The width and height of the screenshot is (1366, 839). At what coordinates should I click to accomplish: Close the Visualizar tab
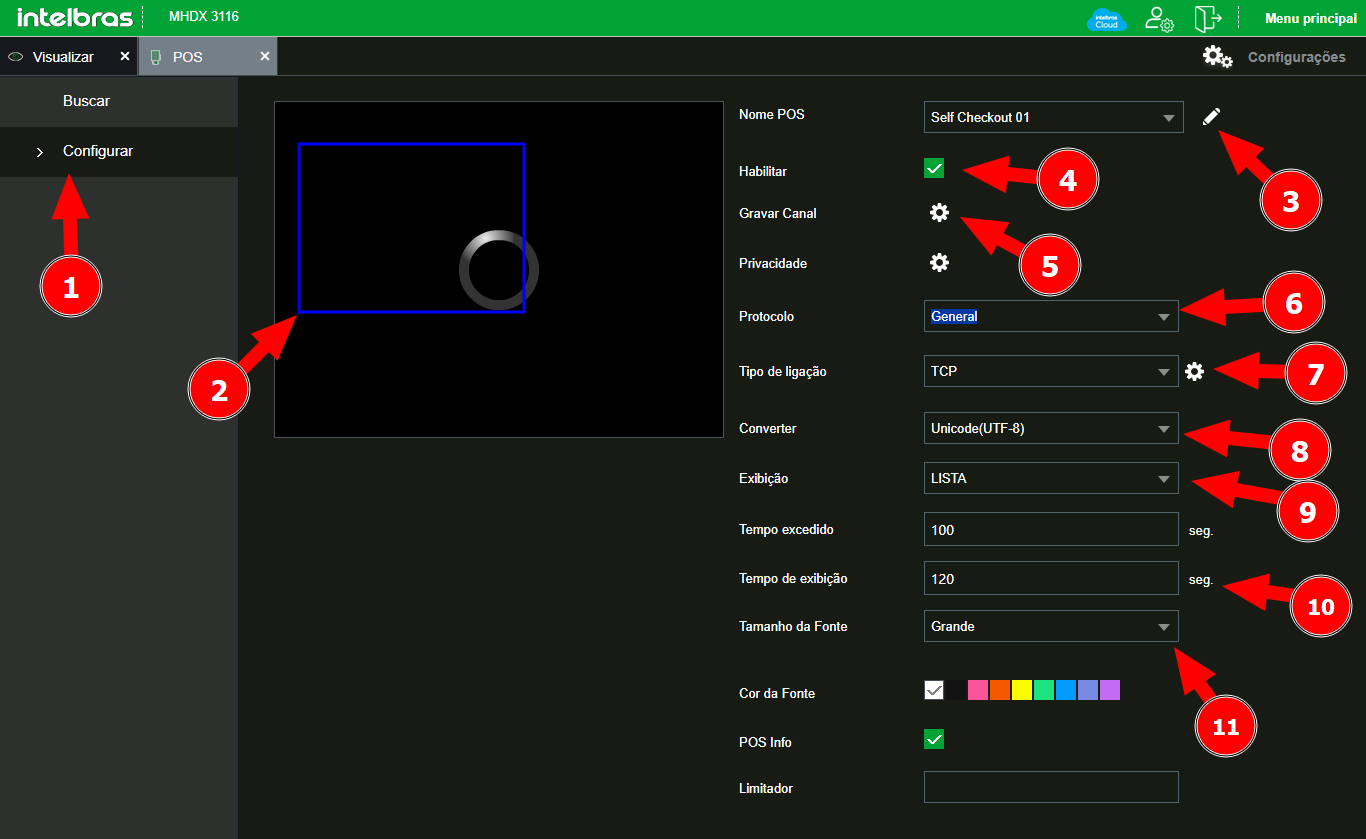click(125, 56)
